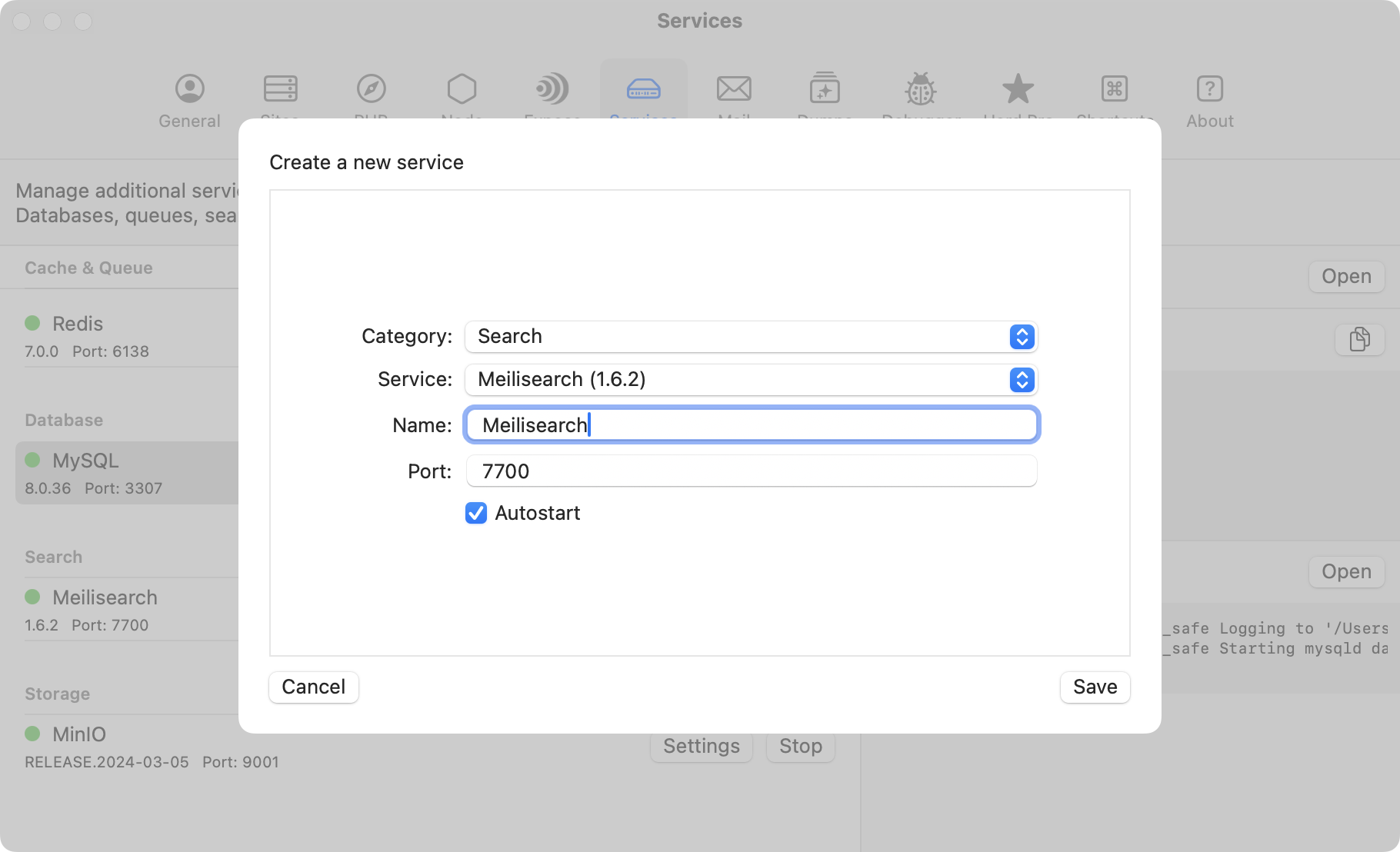Screen dimensions: 1400x852
Task: Select the PHP settings icon
Action: coord(372,88)
